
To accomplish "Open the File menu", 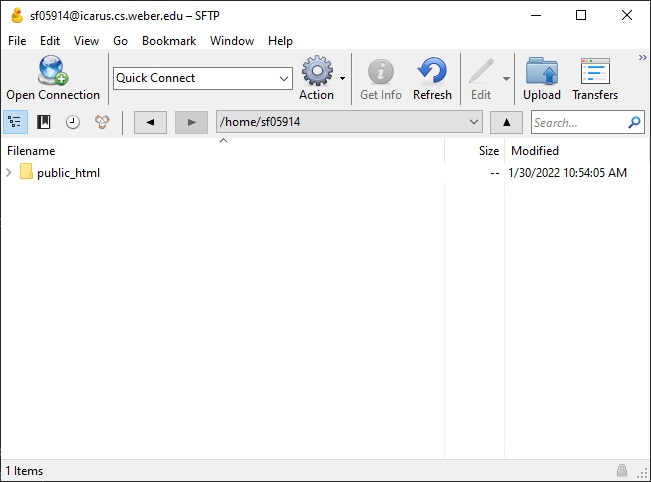I will click(x=17, y=41).
